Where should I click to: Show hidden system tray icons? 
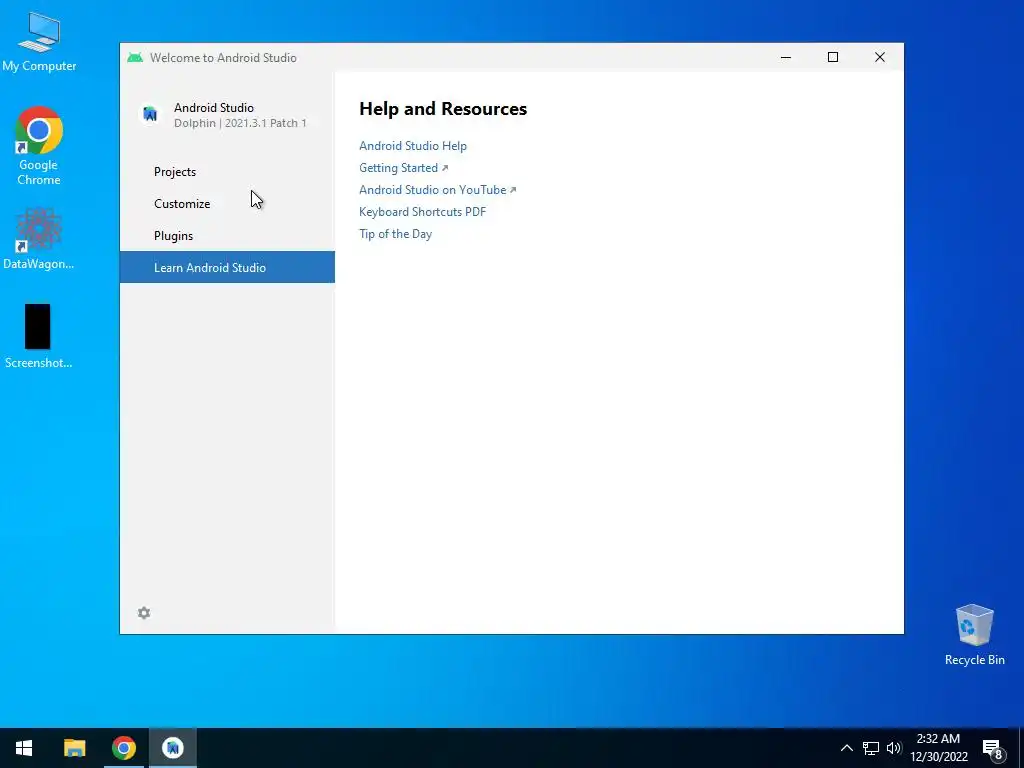[x=846, y=748]
